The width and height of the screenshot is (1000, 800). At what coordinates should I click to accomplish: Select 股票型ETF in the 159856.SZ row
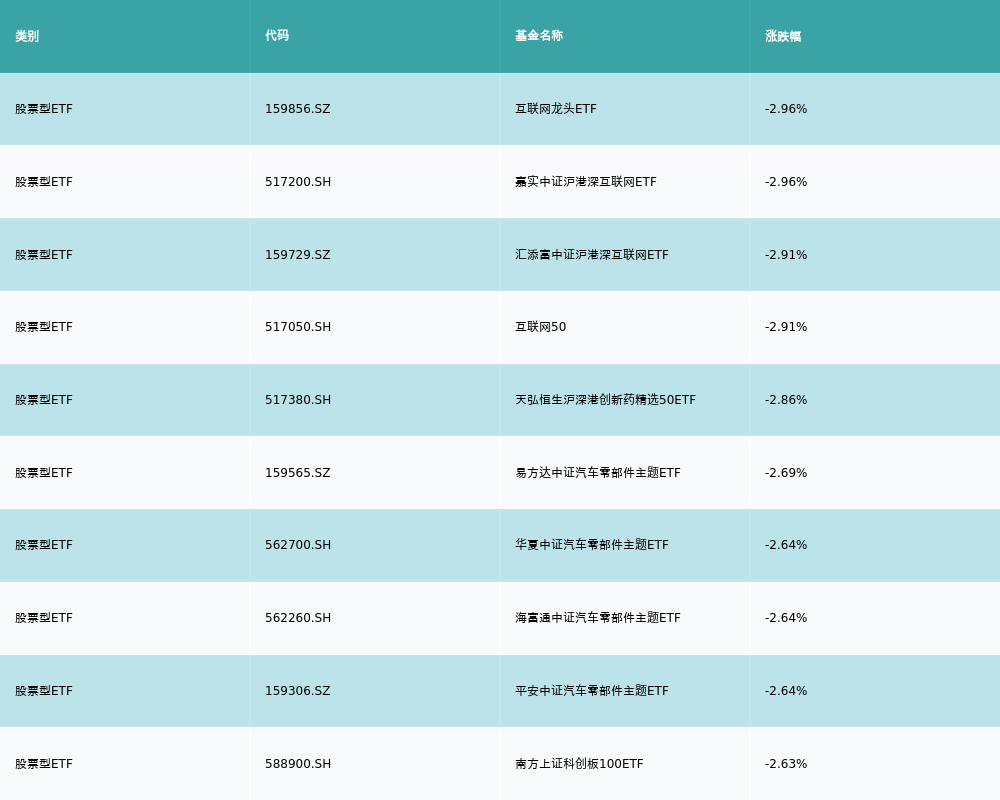pyautogui.click(x=44, y=109)
